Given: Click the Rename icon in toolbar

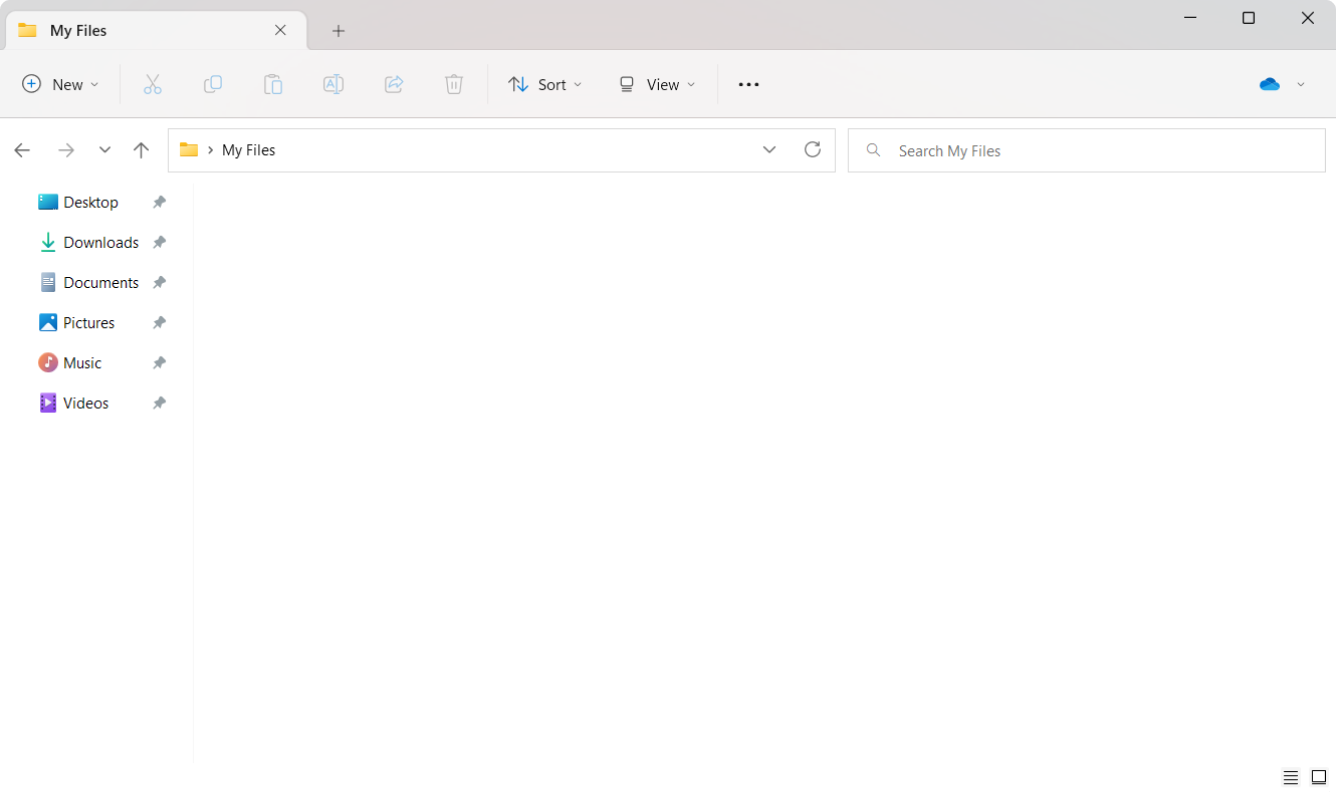Looking at the screenshot, I should tap(333, 85).
